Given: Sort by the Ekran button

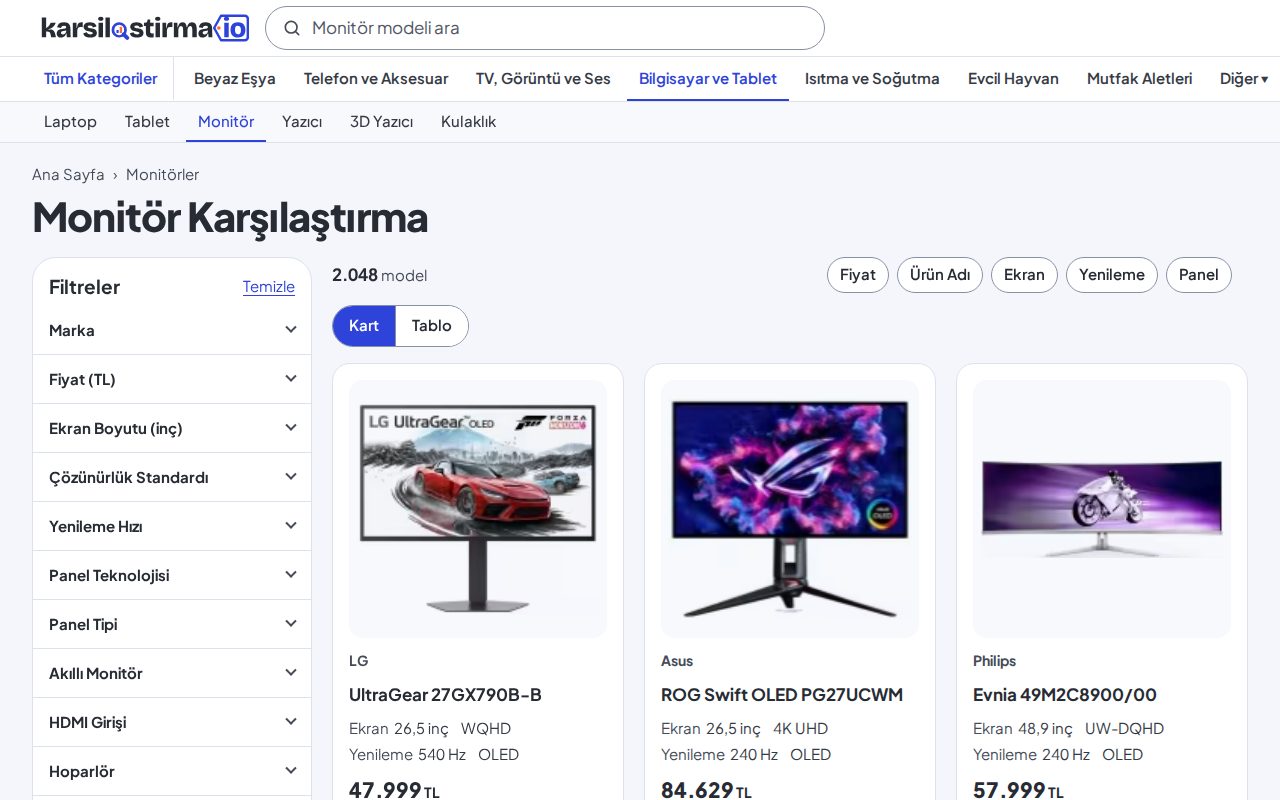Looking at the screenshot, I should pos(1024,275).
